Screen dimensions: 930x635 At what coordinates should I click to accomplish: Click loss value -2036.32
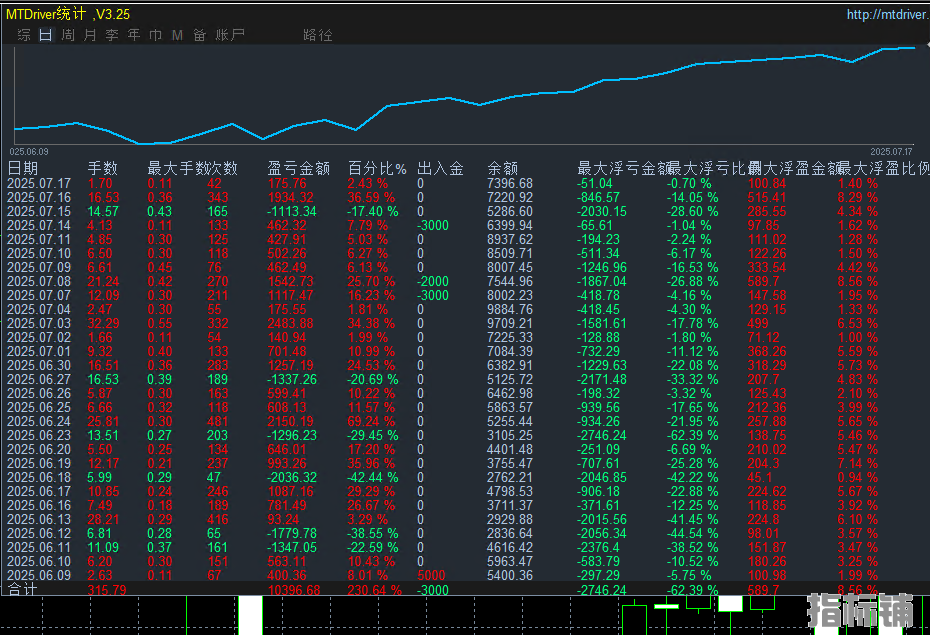(x=292, y=477)
